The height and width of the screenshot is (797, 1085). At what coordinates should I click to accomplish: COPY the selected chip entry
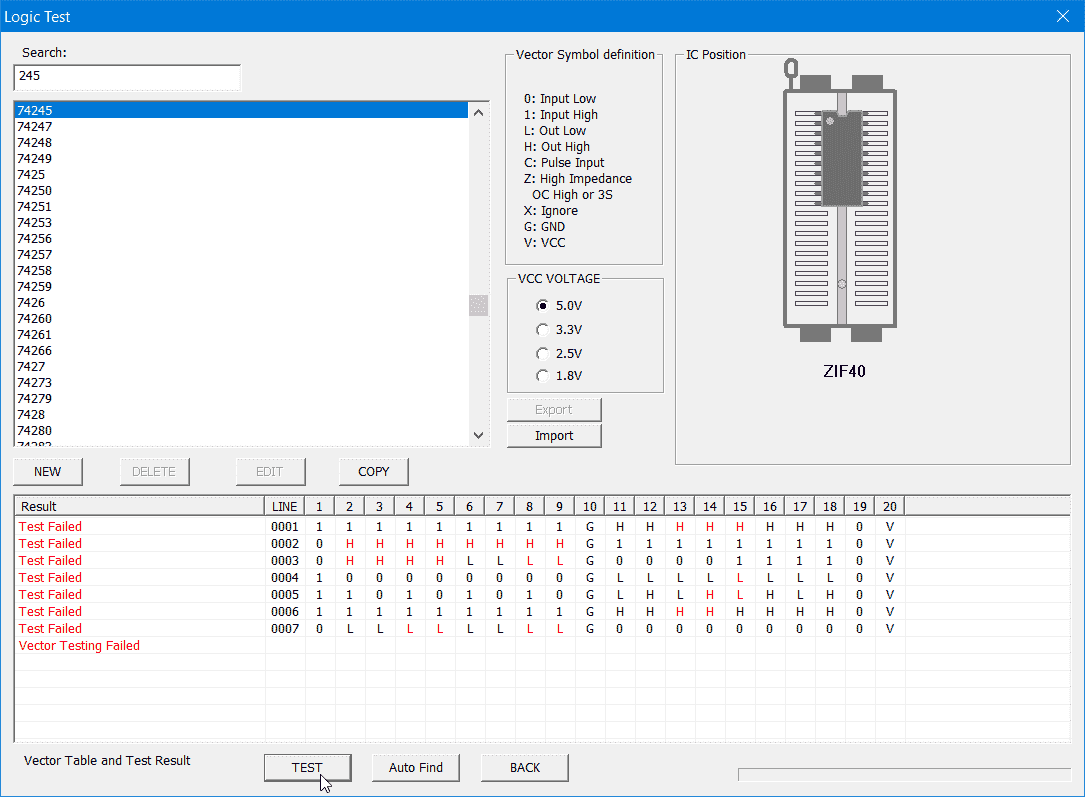373,472
